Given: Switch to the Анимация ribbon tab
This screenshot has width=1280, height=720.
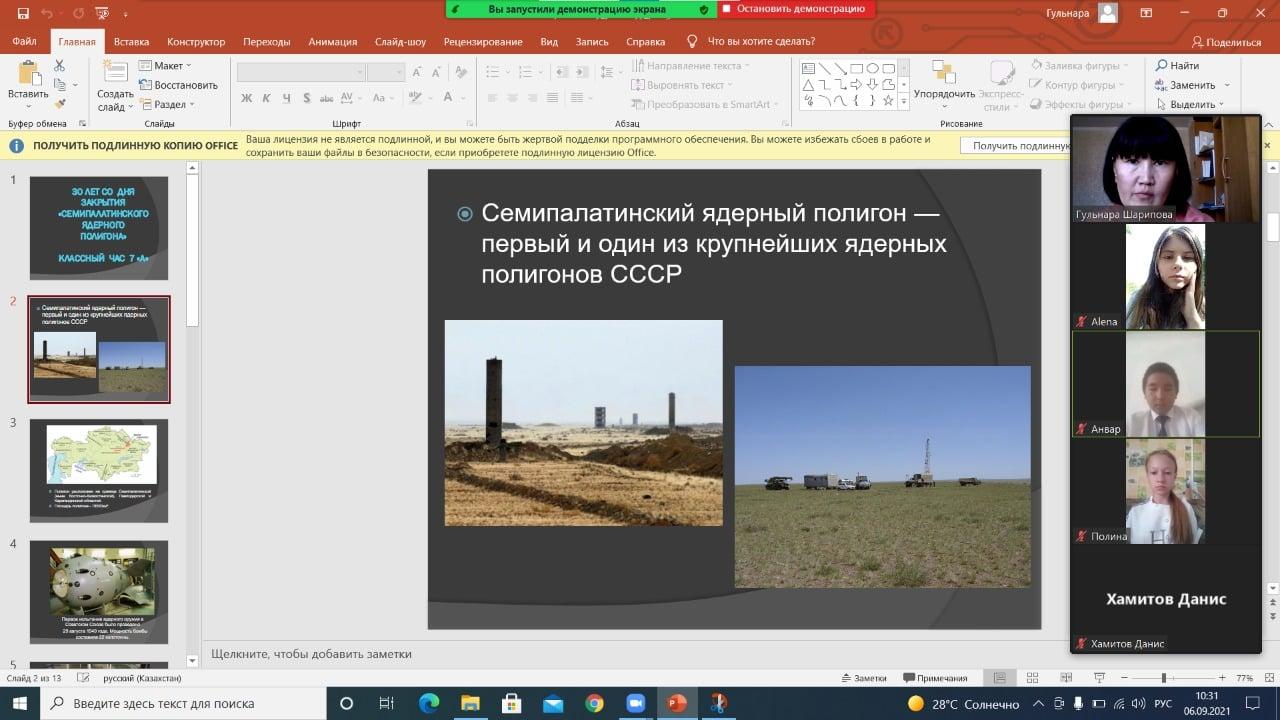Looking at the screenshot, I should pos(332,42).
